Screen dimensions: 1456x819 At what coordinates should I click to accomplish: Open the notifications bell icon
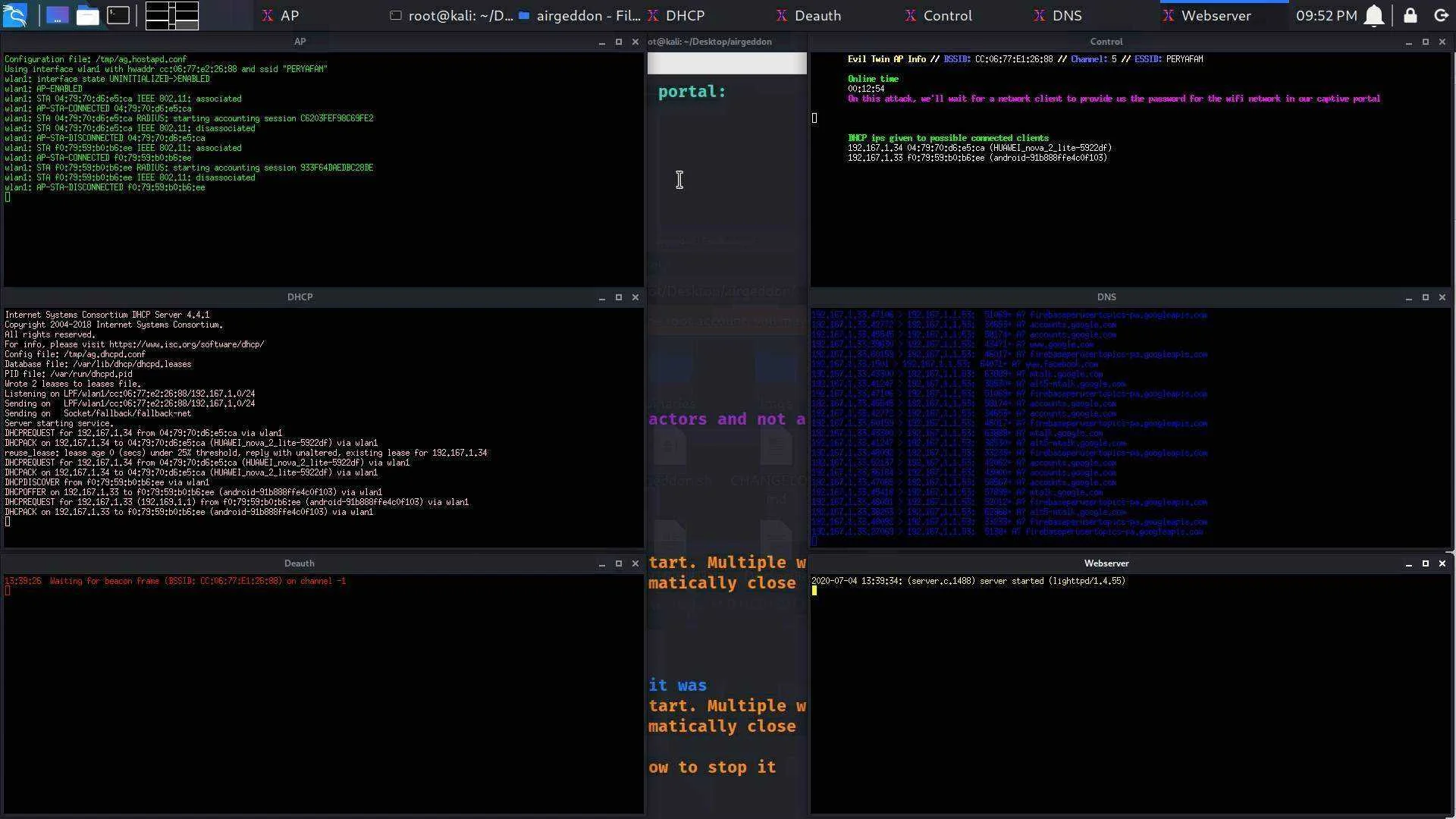[x=1374, y=15]
